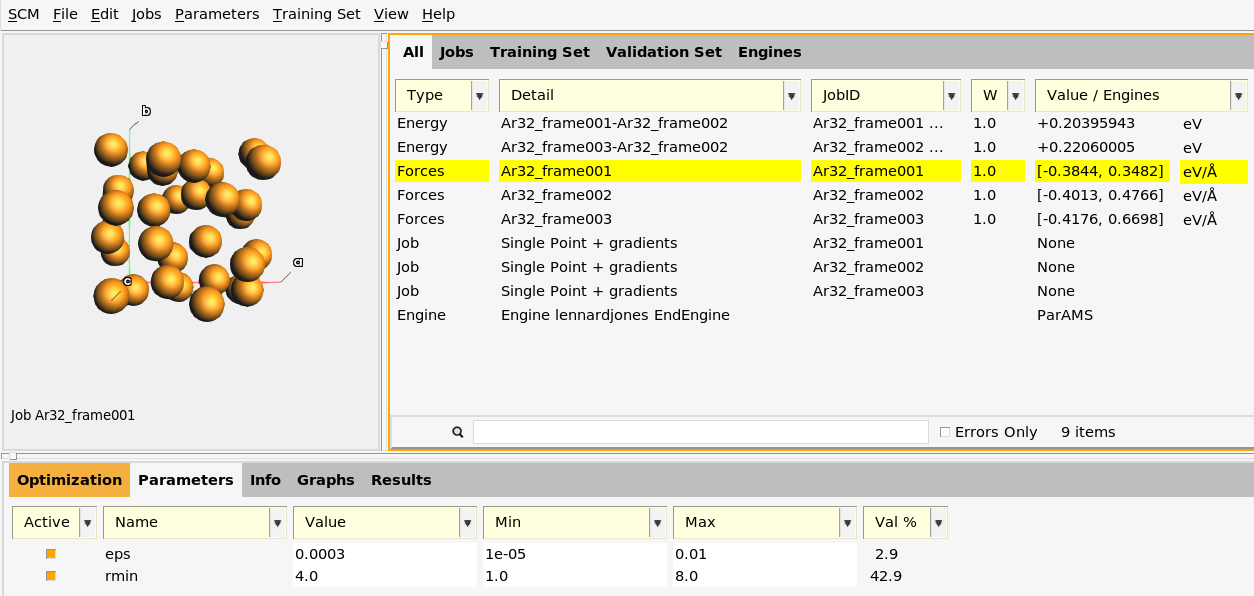Open the Training Set menu
The image size is (1254, 596).
pos(316,14)
